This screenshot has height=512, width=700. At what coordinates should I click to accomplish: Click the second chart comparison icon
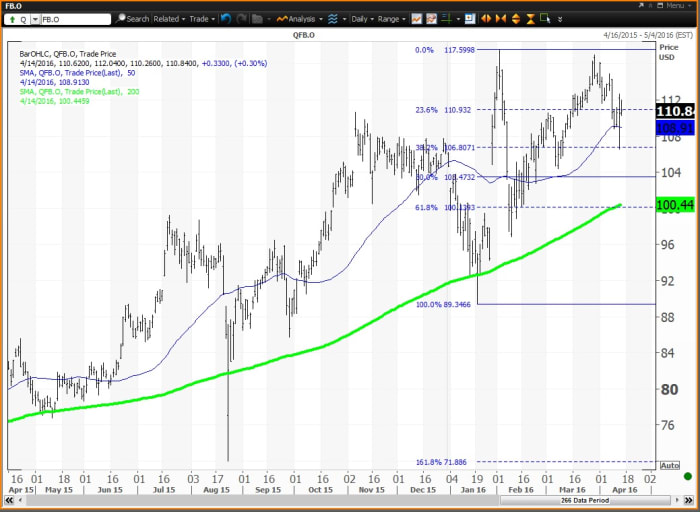431,19
